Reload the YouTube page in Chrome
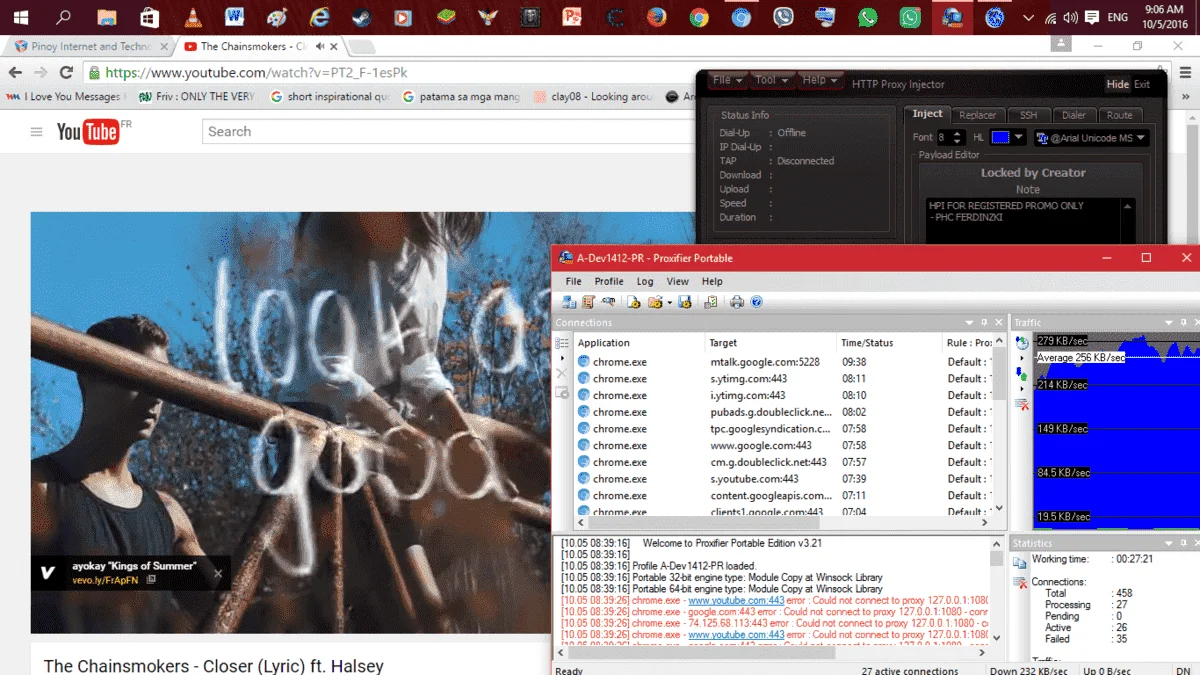 point(66,72)
